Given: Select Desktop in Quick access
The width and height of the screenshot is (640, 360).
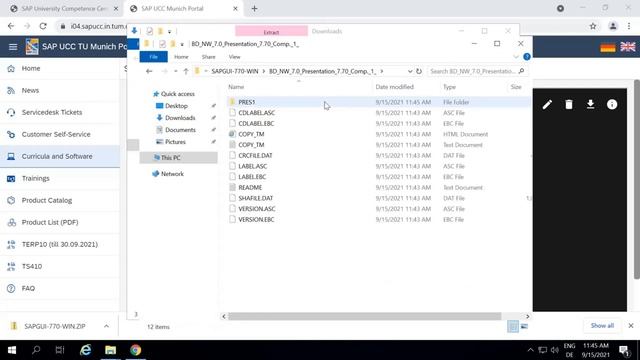Looking at the screenshot, I should (x=176, y=106).
